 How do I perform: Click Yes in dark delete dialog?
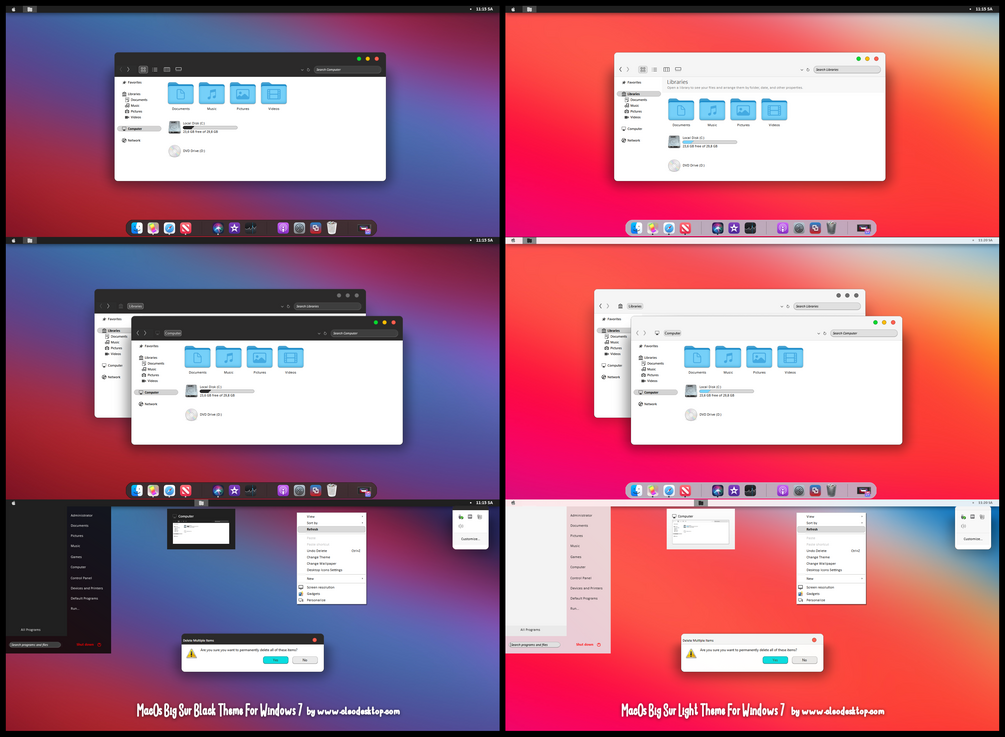(276, 659)
